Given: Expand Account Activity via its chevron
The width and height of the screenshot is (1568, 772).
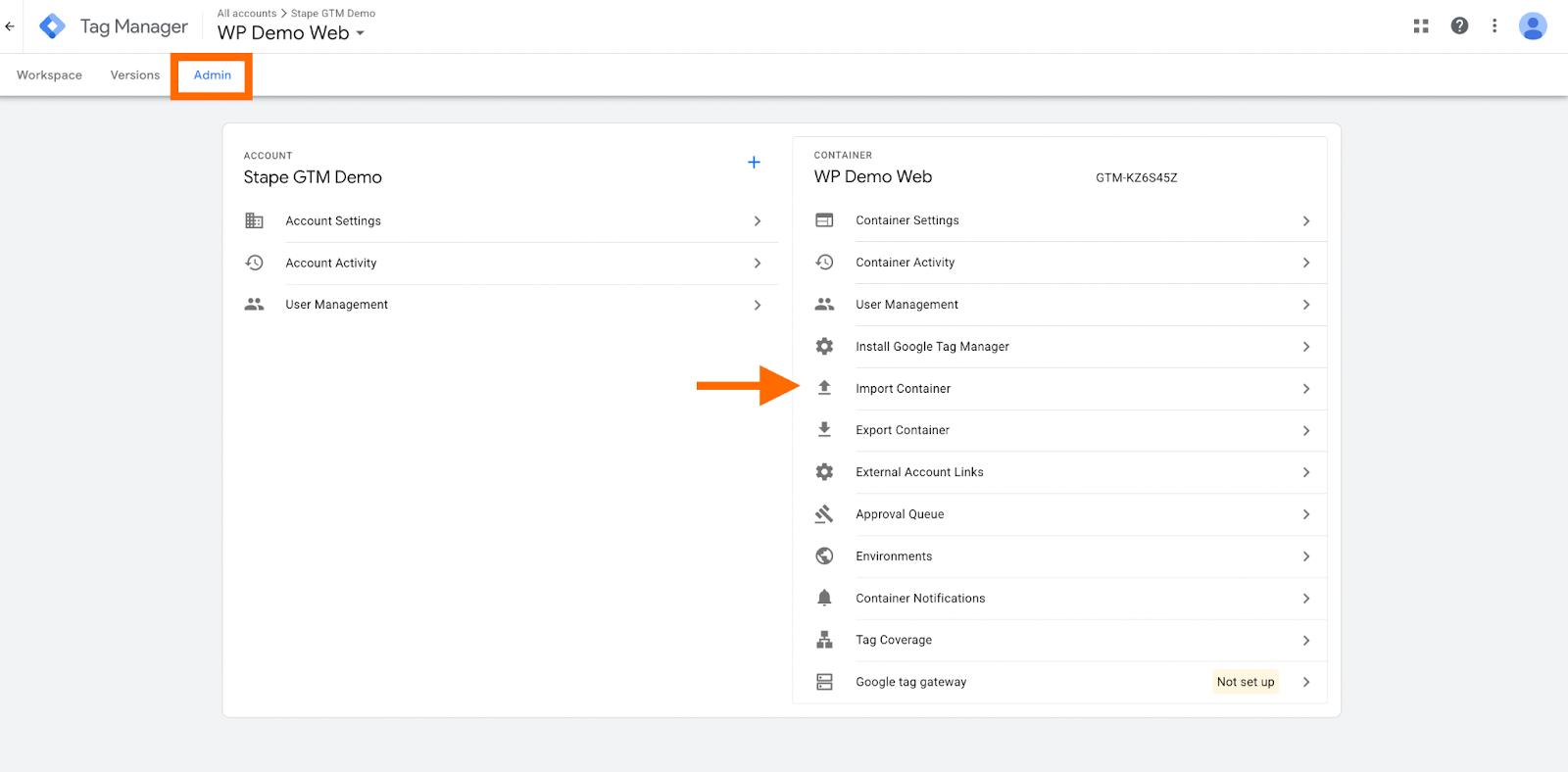Looking at the screenshot, I should pos(757,263).
